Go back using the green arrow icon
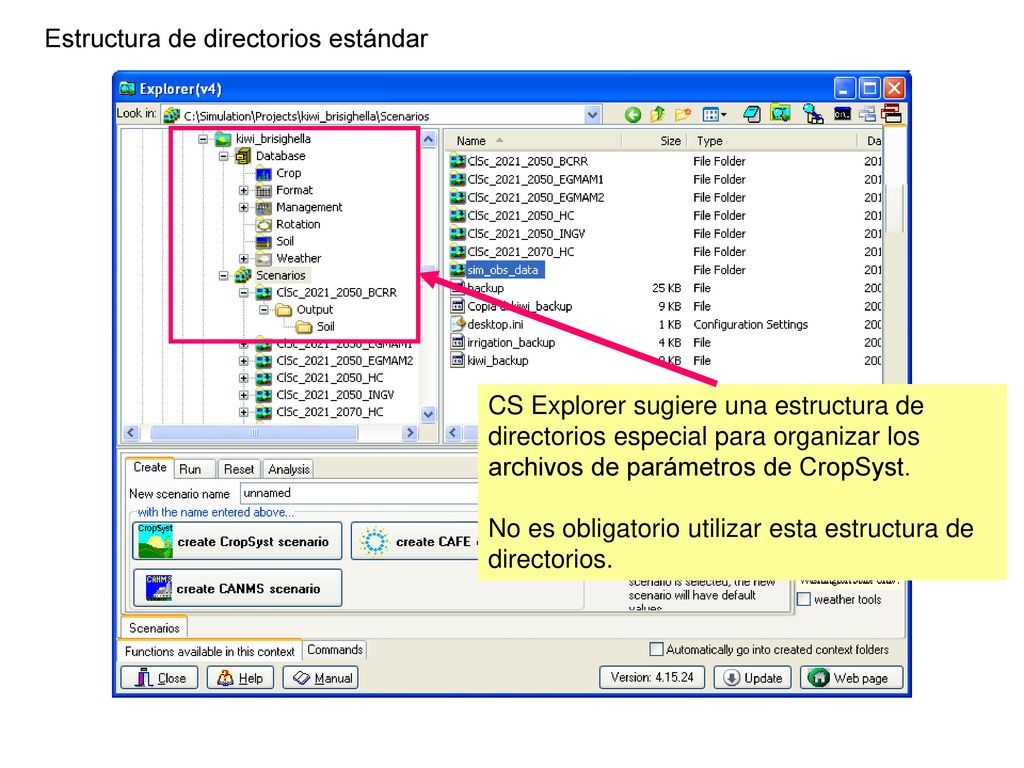1024x768 pixels. [x=632, y=115]
